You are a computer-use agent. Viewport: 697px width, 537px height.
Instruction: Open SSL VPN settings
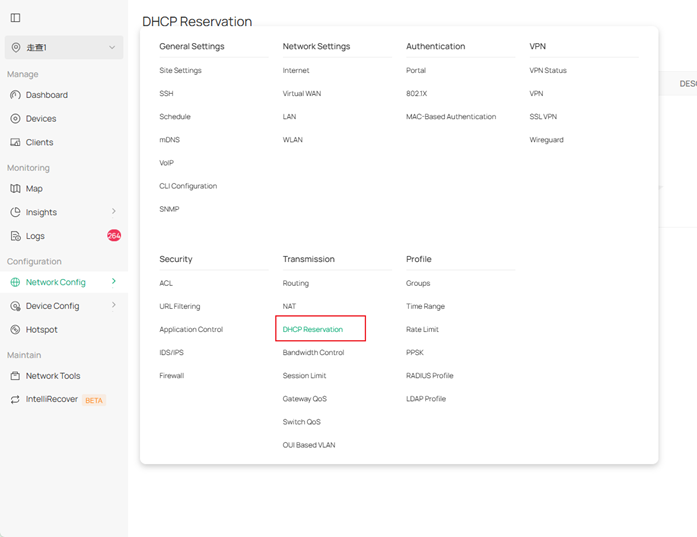coord(543,116)
